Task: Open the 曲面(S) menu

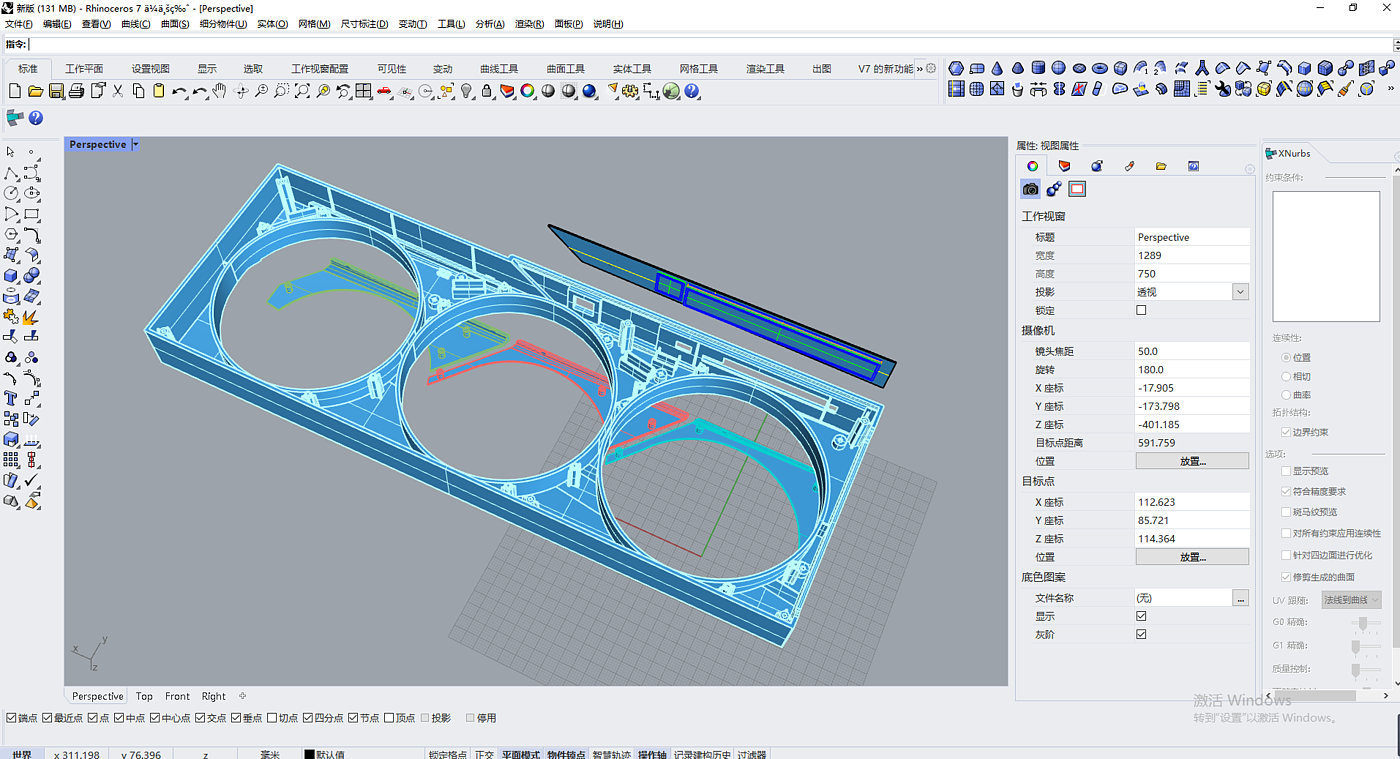Action: pos(175,24)
